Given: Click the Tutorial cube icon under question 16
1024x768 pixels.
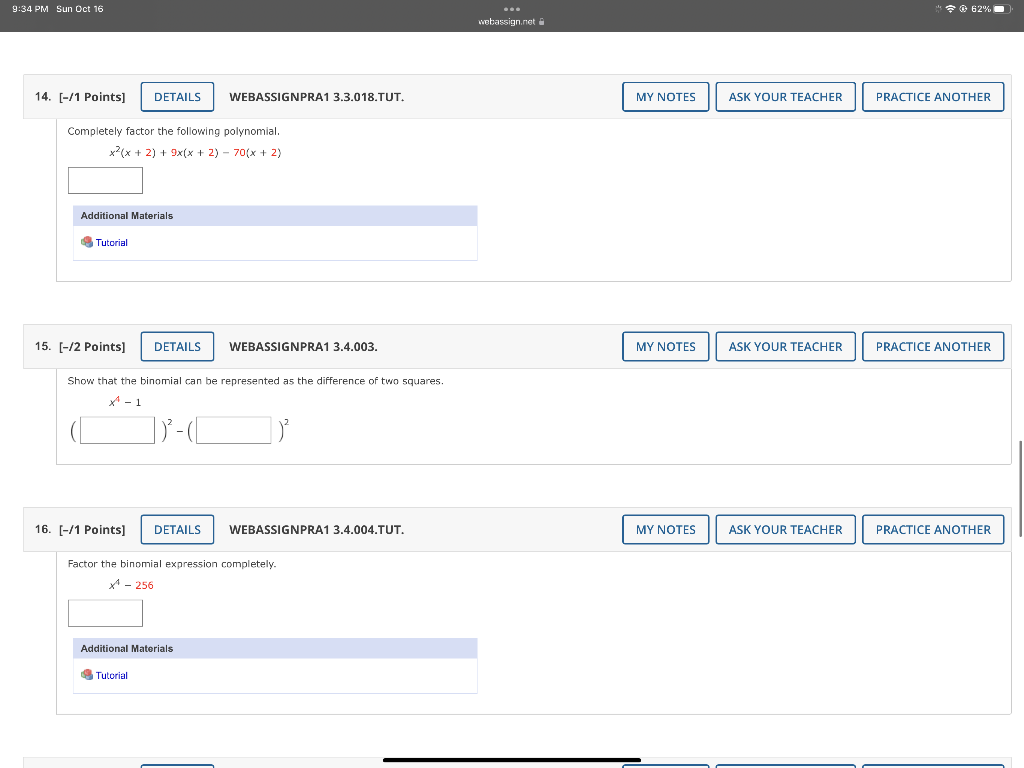Looking at the screenshot, I should pyautogui.click(x=86, y=675).
